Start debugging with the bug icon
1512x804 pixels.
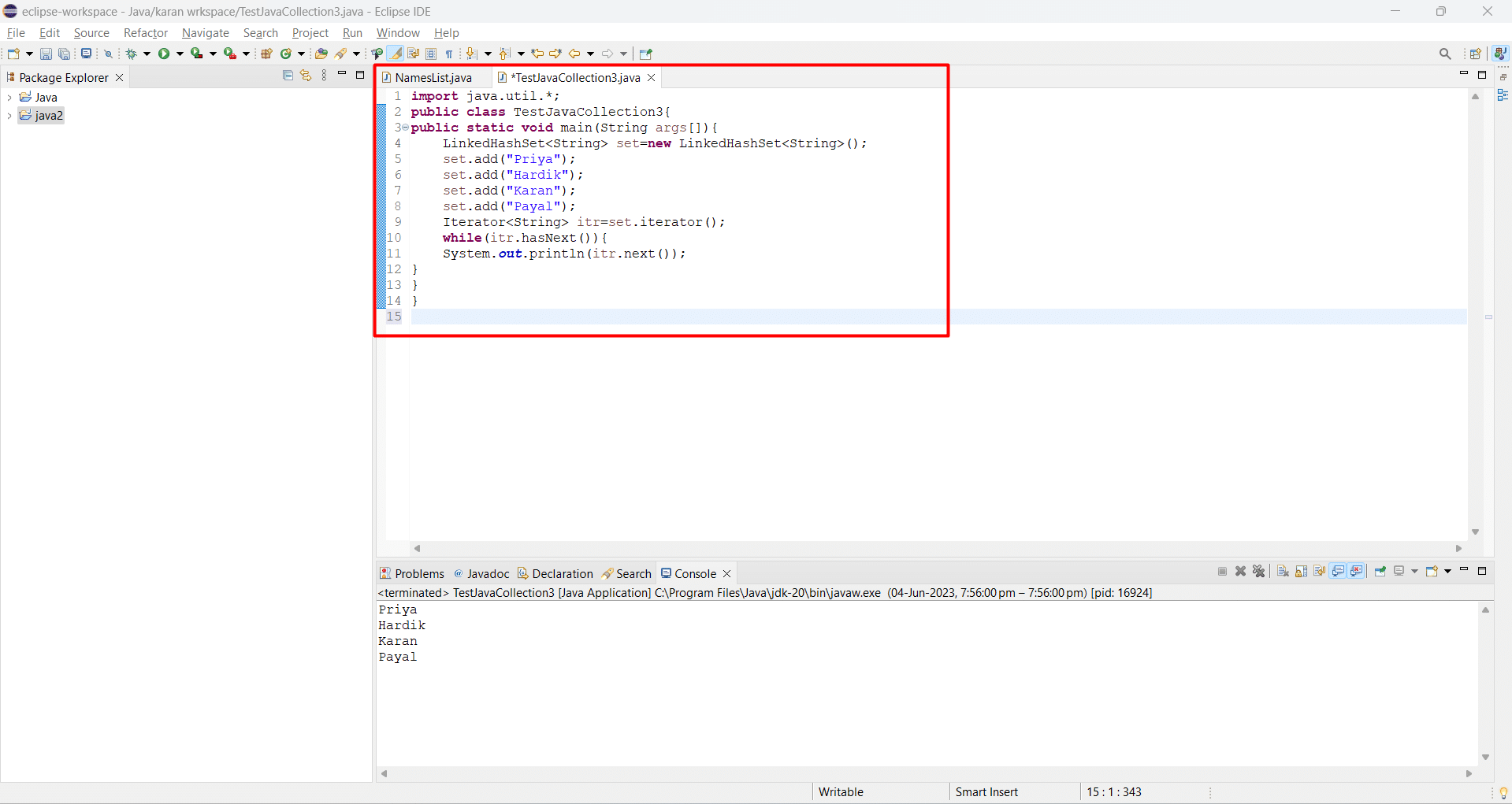click(x=131, y=54)
